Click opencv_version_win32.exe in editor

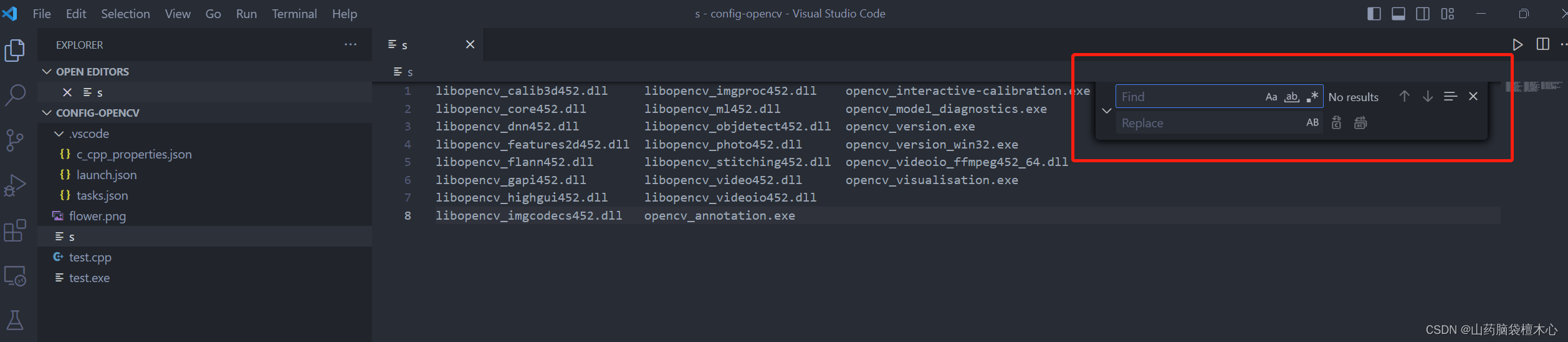tap(932, 145)
